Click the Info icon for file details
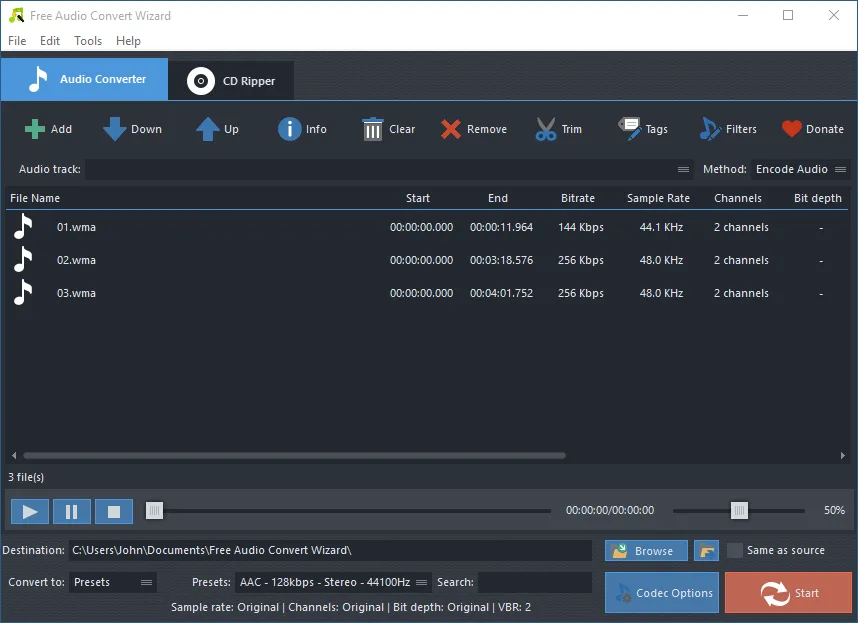This screenshot has height=623, width=858. (302, 128)
